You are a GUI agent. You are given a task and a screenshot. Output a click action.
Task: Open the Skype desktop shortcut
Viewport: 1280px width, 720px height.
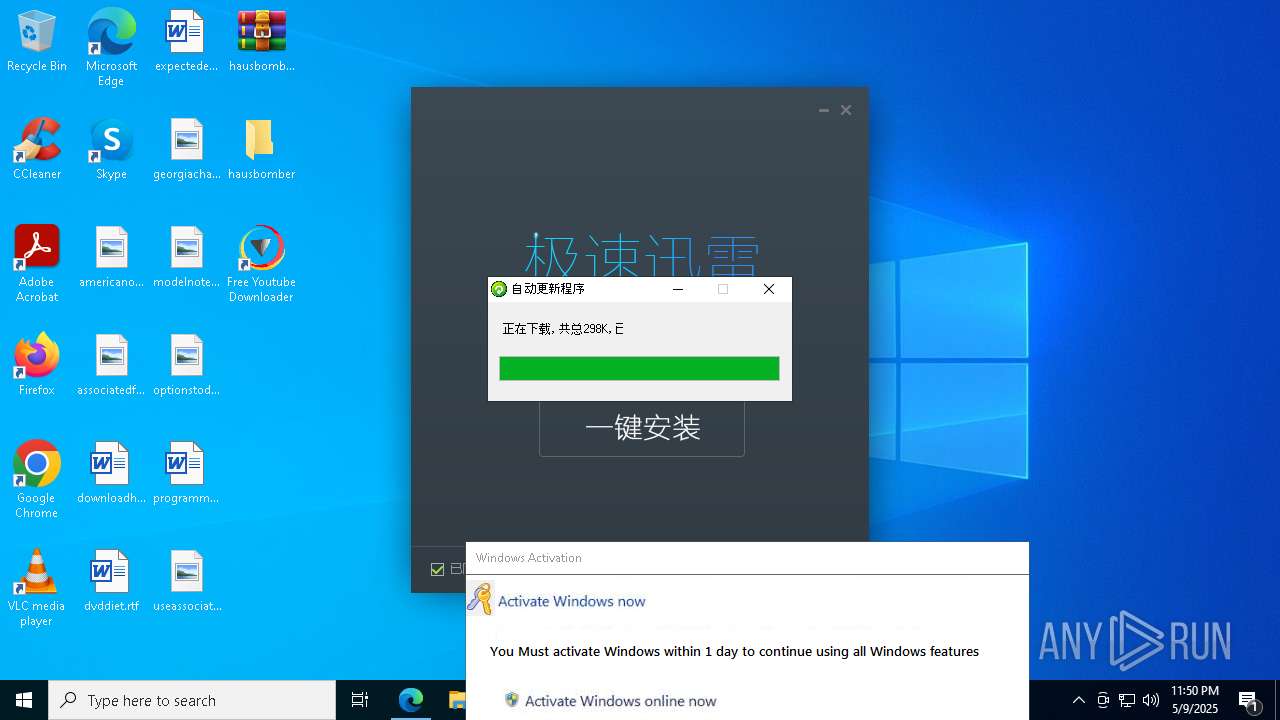[x=111, y=150]
